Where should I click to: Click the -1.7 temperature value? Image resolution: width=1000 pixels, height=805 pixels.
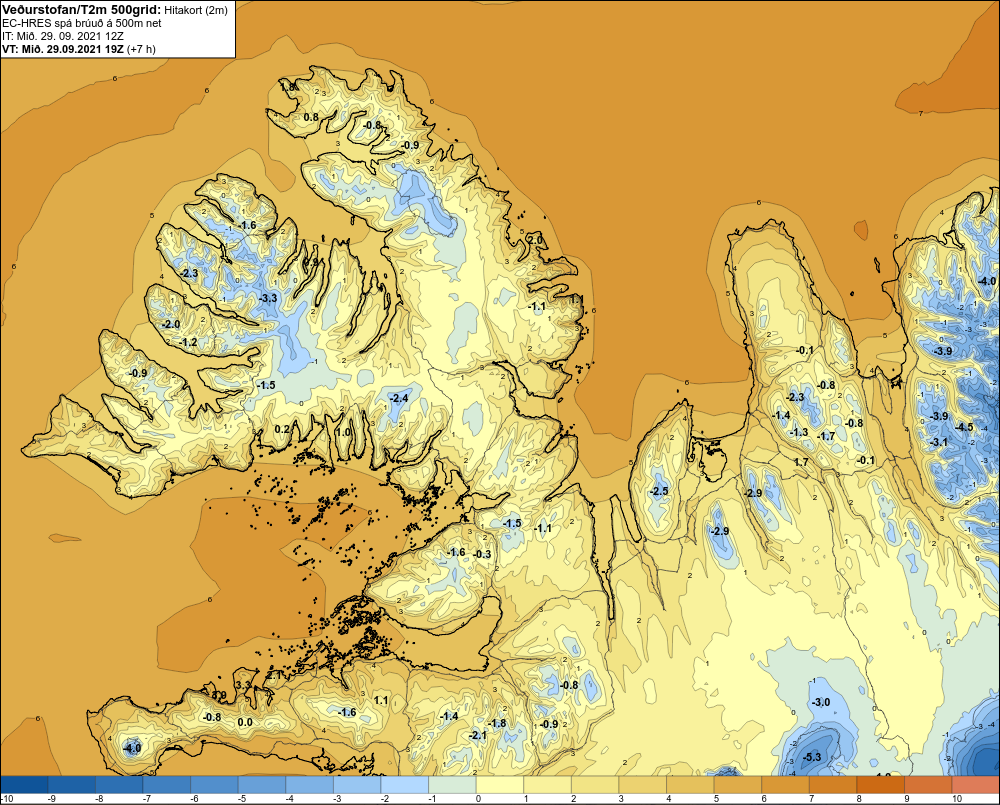827,436
